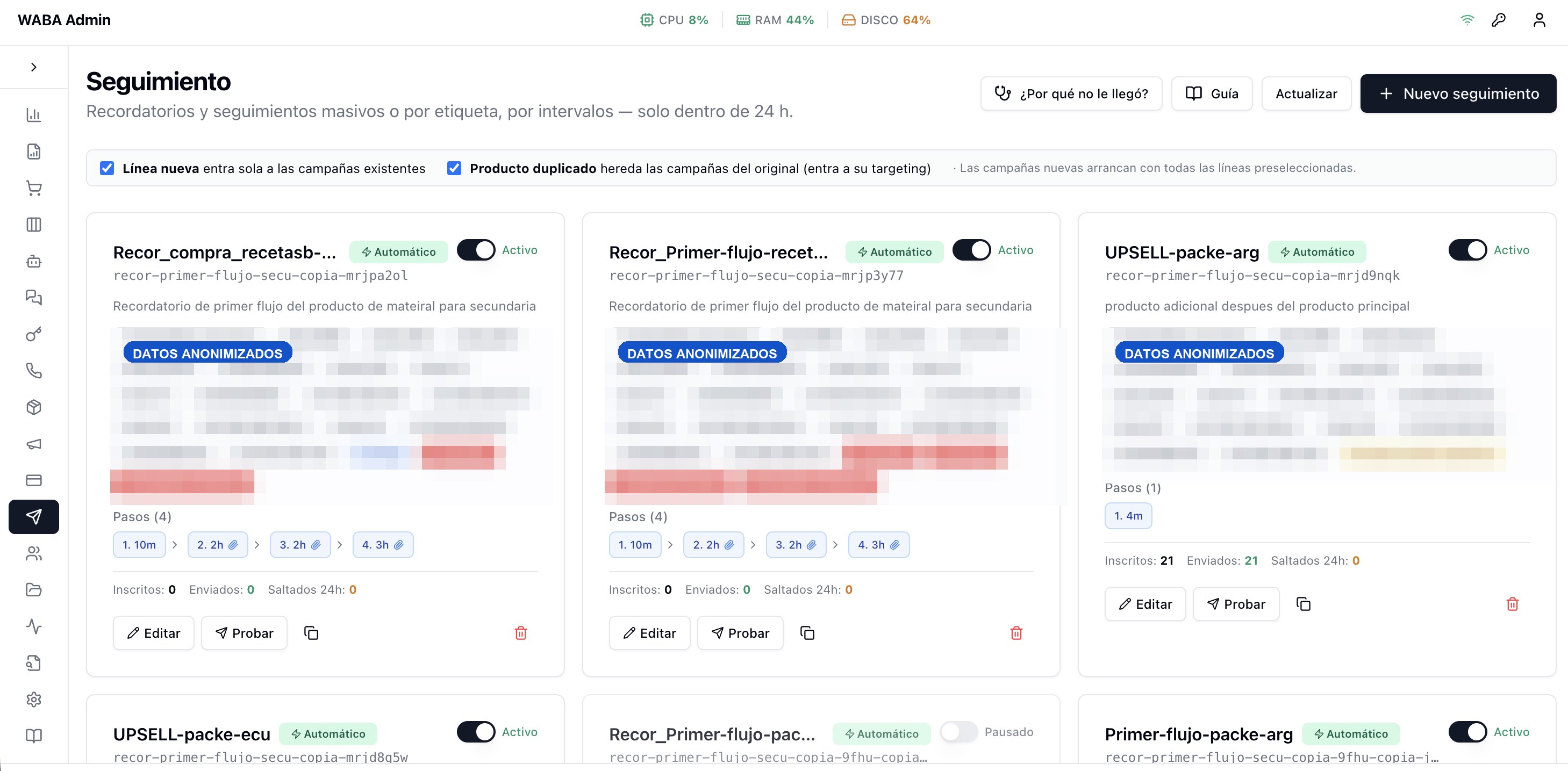Open the users contacts sidebar icon
This screenshot has height=771, width=1568.
click(33, 553)
